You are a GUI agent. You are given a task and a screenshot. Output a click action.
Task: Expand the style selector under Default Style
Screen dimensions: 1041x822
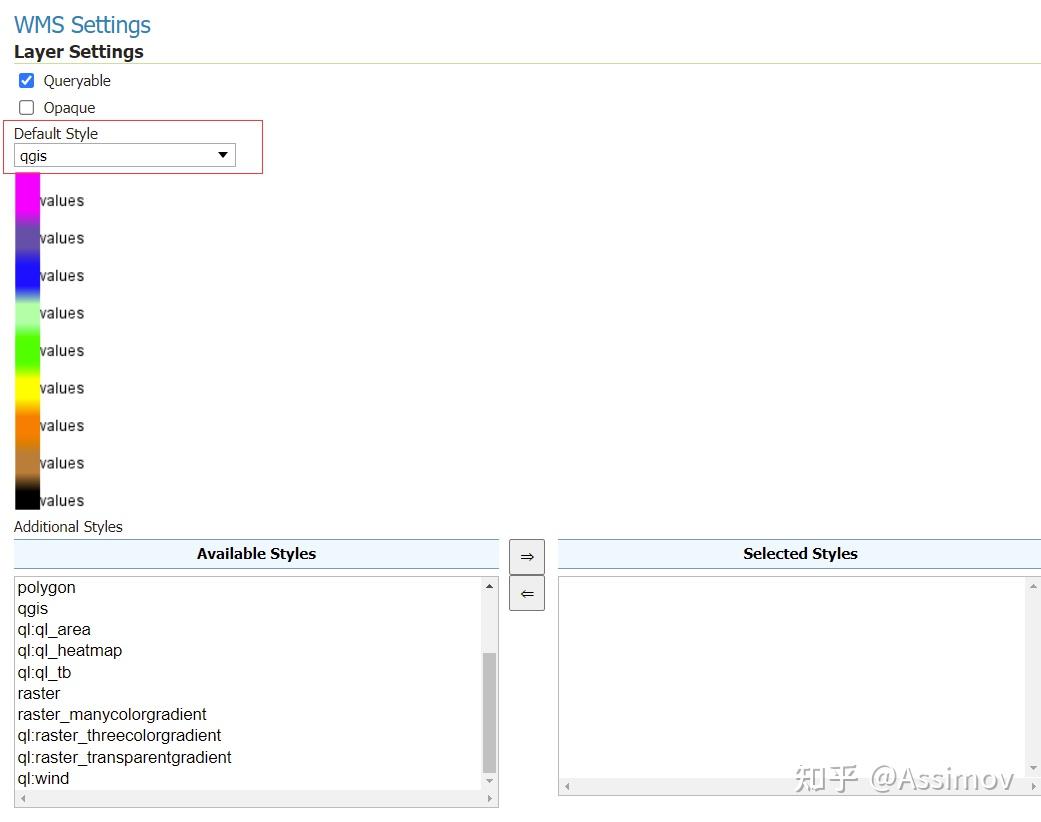pyautogui.click(x=222, y=155)
